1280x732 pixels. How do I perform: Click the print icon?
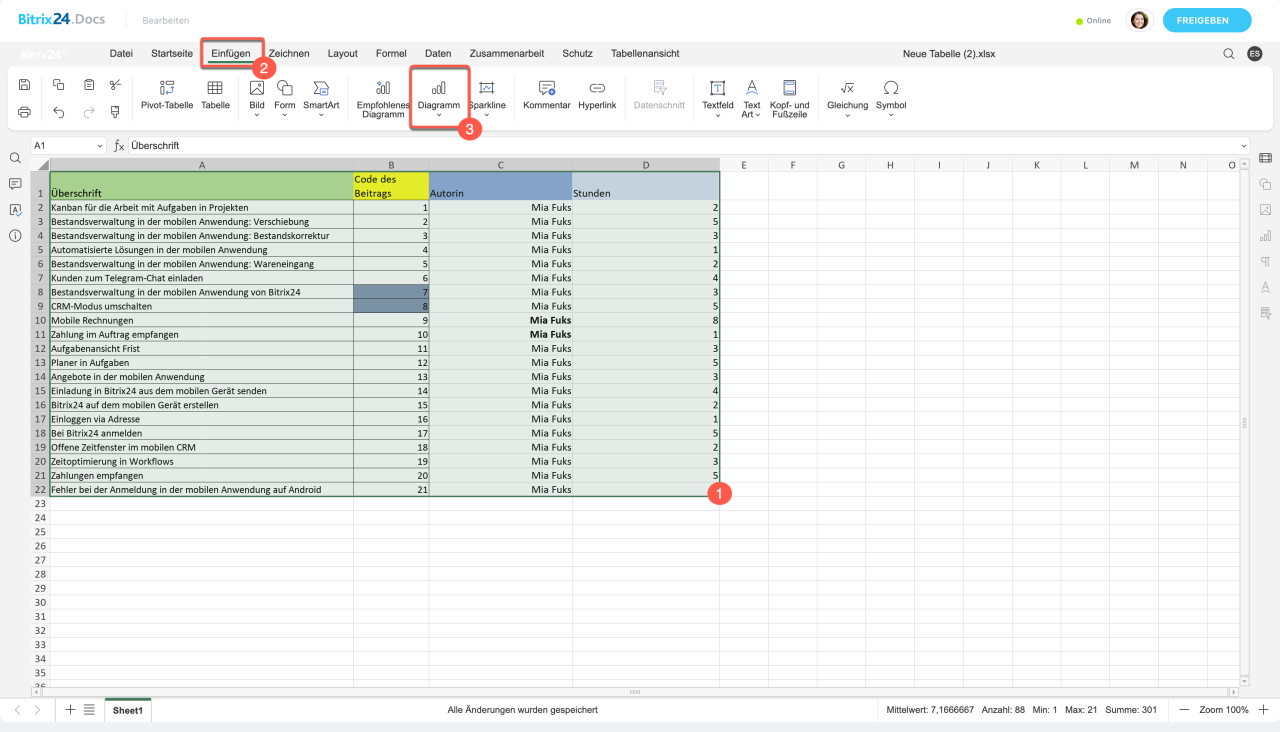[x=25, y=112]
